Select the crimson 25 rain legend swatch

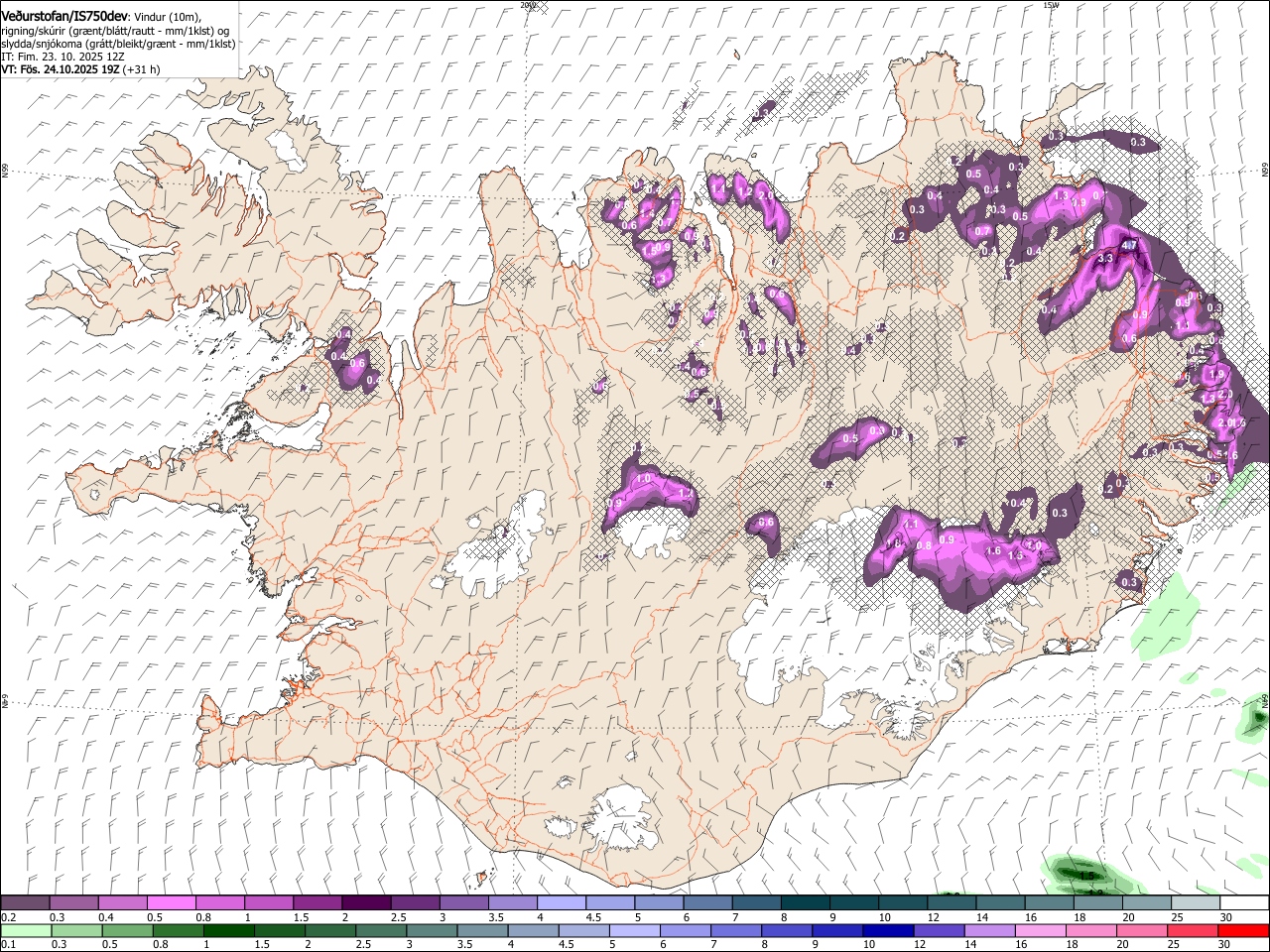coord(1194,930)
